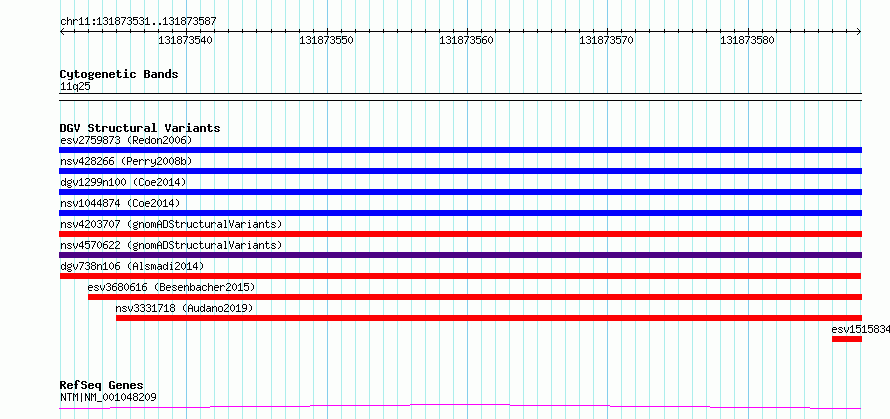Click the red bar for nsv3331718

(x=489, y=318)
